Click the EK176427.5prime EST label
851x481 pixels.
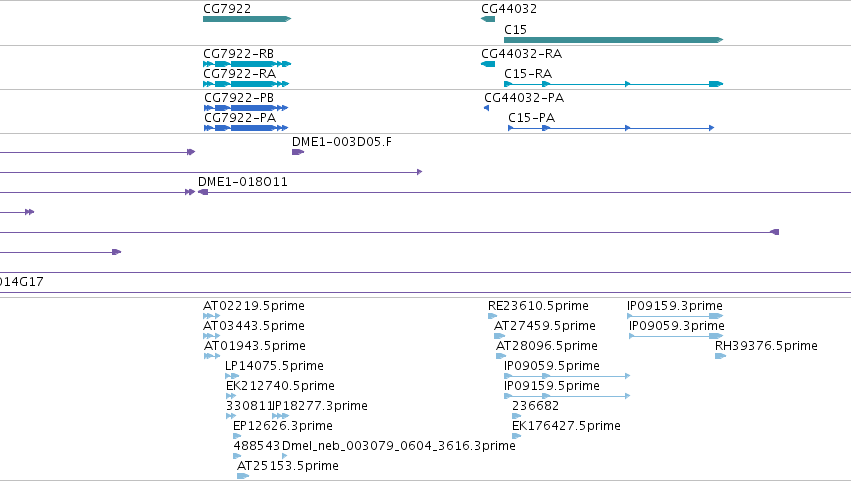click(x=567, y=426)
